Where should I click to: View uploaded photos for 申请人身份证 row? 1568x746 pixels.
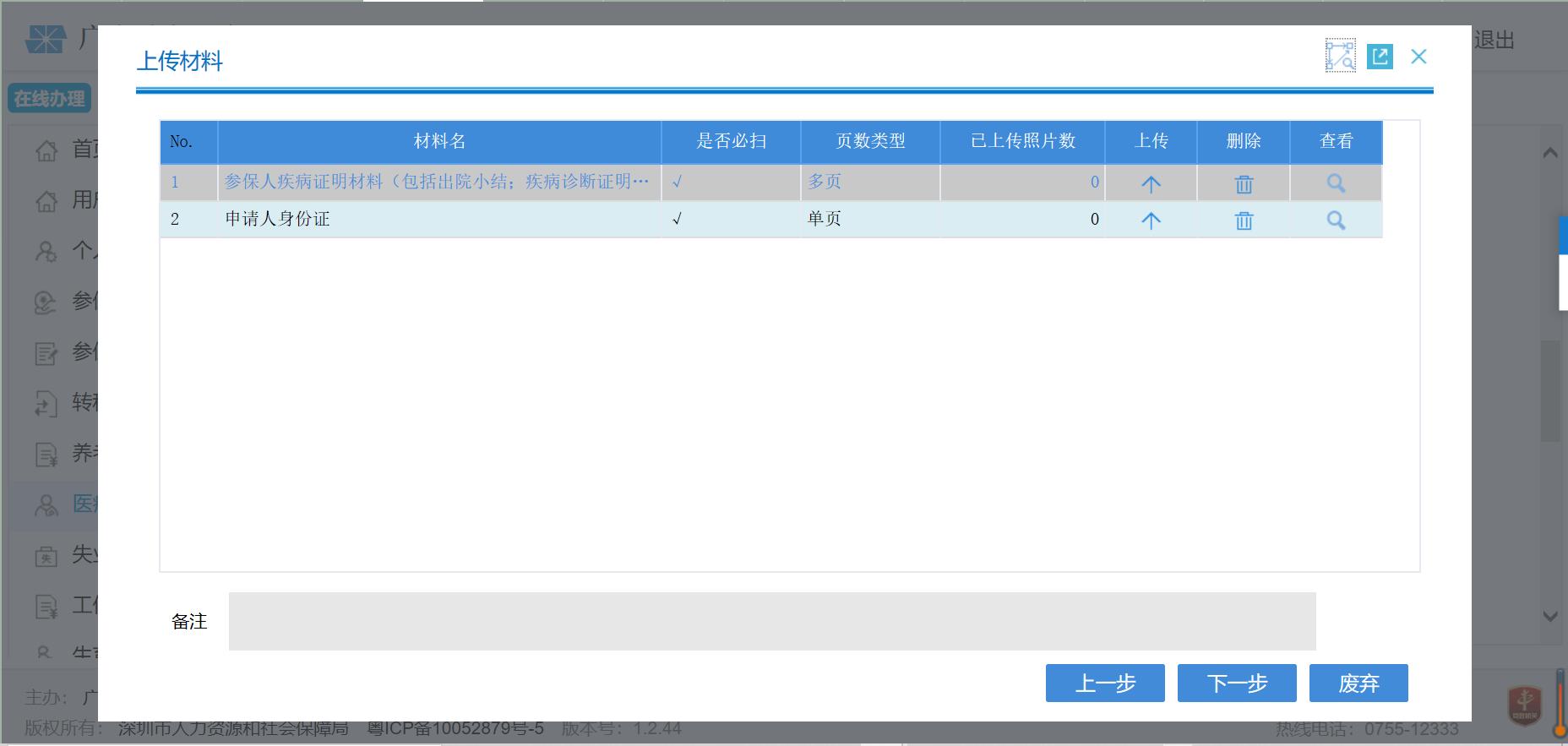point(1336,221)
